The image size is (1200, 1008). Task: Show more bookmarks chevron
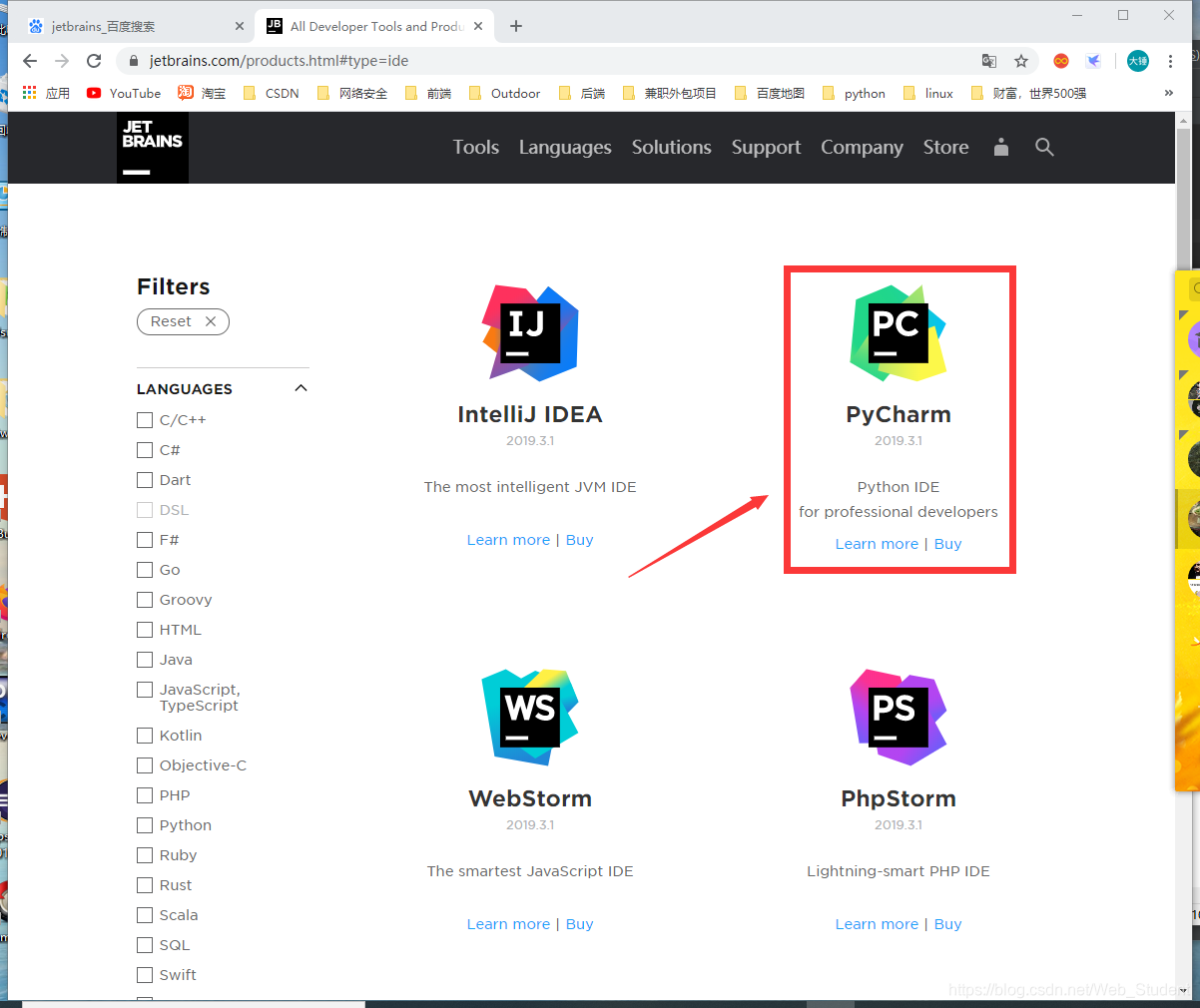click(x=1169, y=93)
